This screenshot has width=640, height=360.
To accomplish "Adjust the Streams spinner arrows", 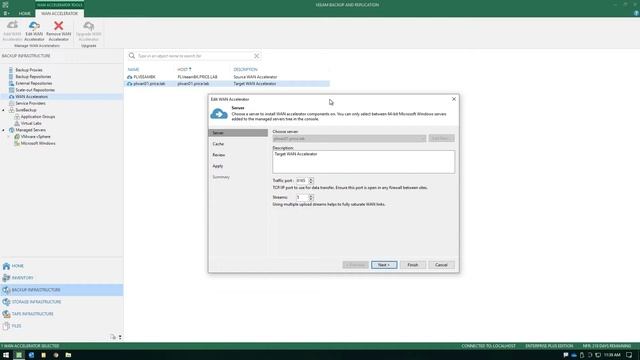I will click(311, 198).
